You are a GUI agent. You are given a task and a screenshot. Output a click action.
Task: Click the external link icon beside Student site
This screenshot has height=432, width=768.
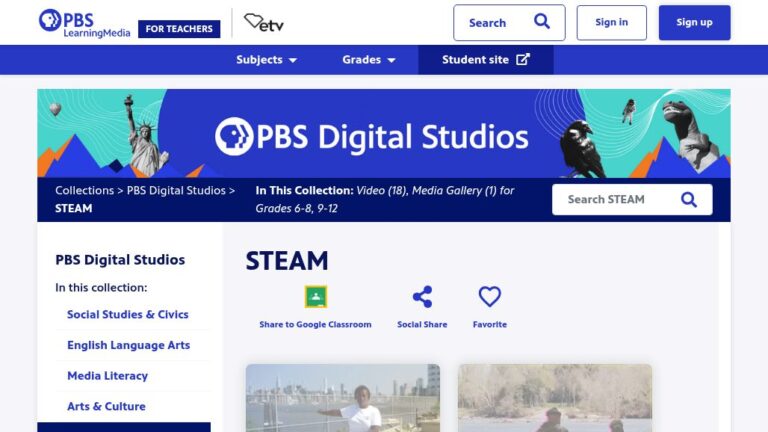pos(523,59)
